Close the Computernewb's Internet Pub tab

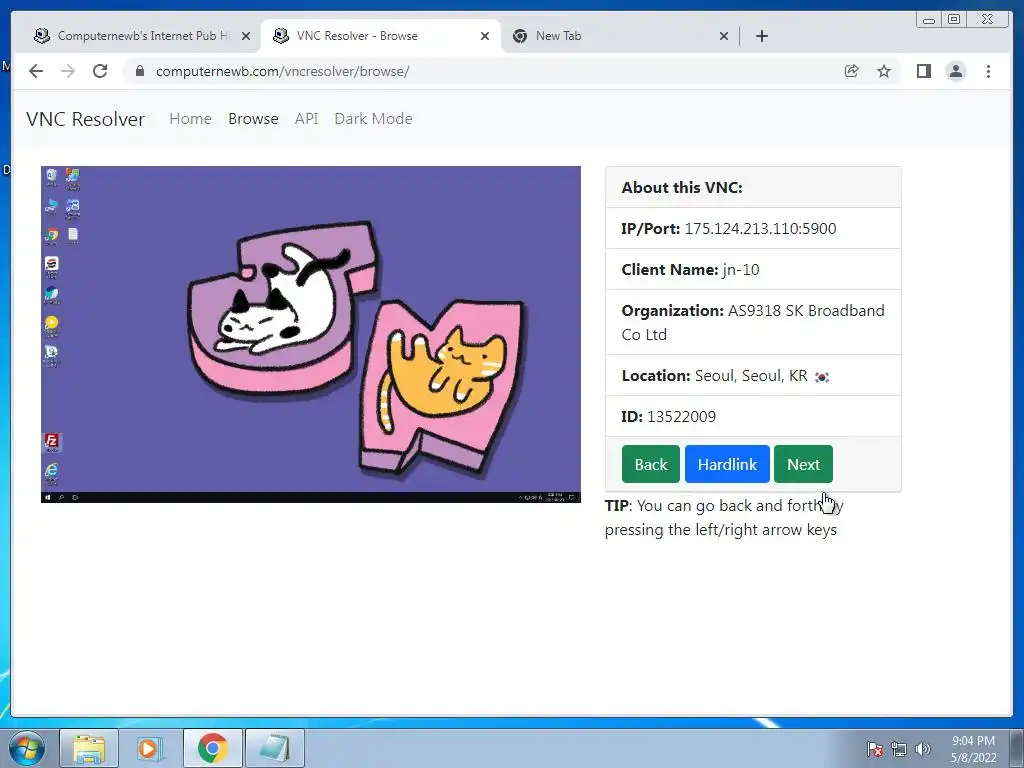[246, 36]
